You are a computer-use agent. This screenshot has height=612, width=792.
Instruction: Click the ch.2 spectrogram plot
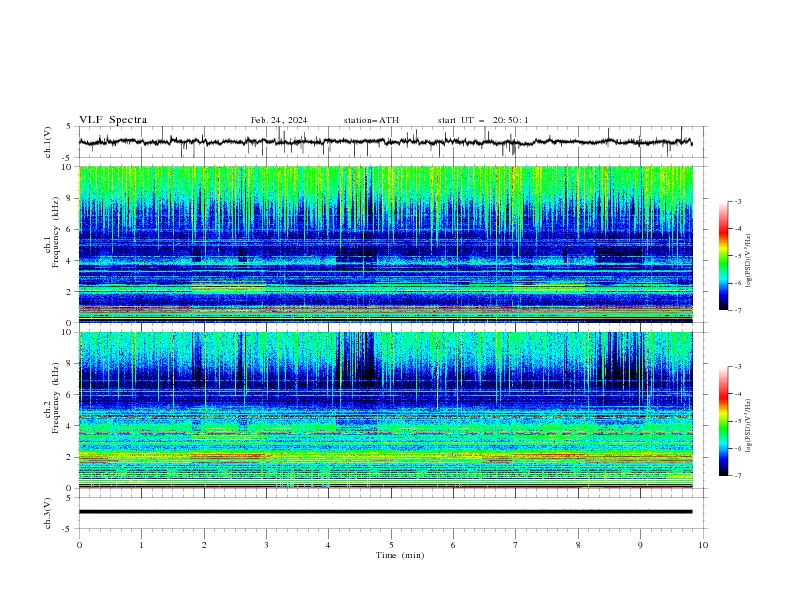click(386, 410)
